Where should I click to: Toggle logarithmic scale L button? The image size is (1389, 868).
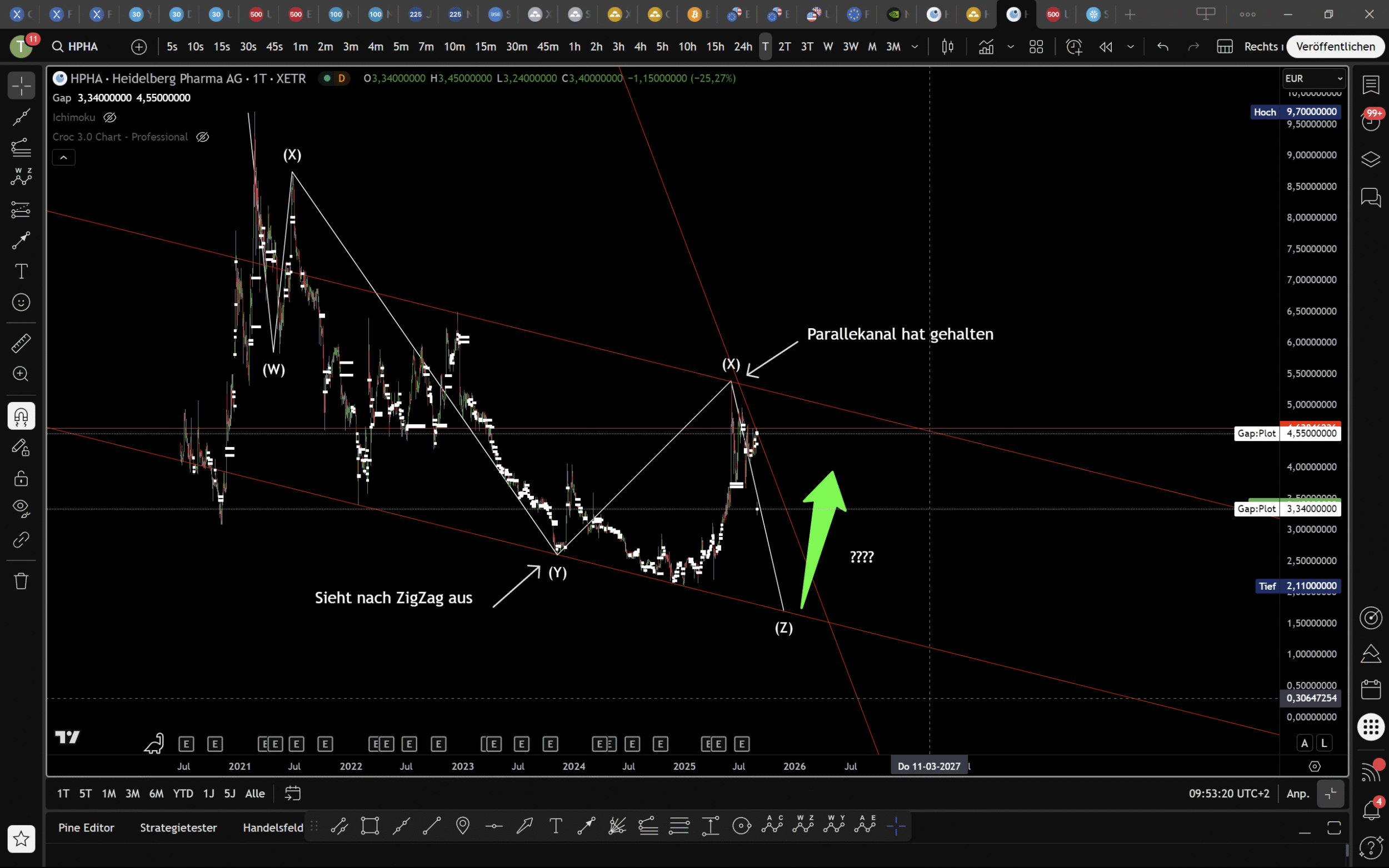pos(1324,743)
